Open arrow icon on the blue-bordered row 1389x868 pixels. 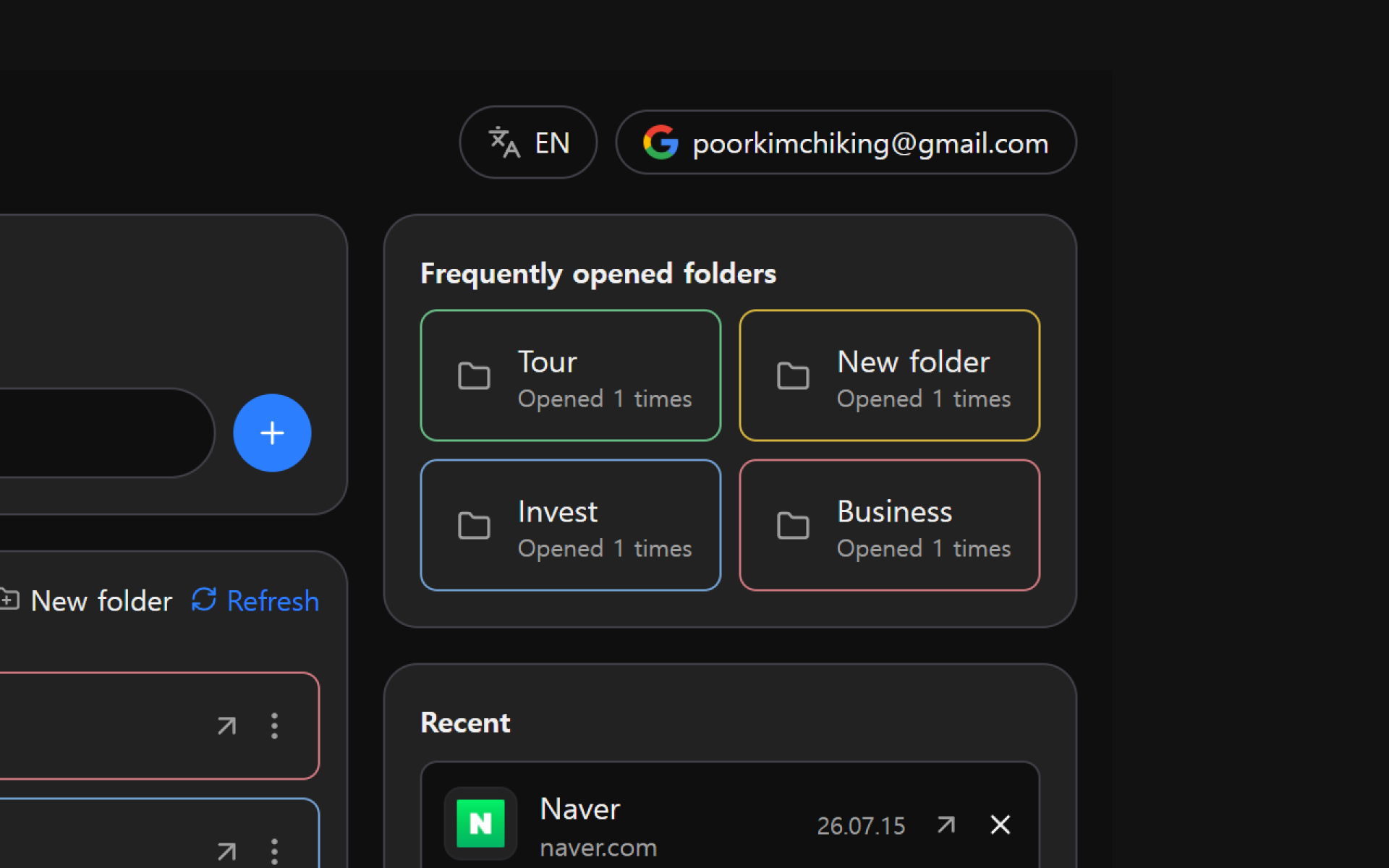click(x=227, y=851)
